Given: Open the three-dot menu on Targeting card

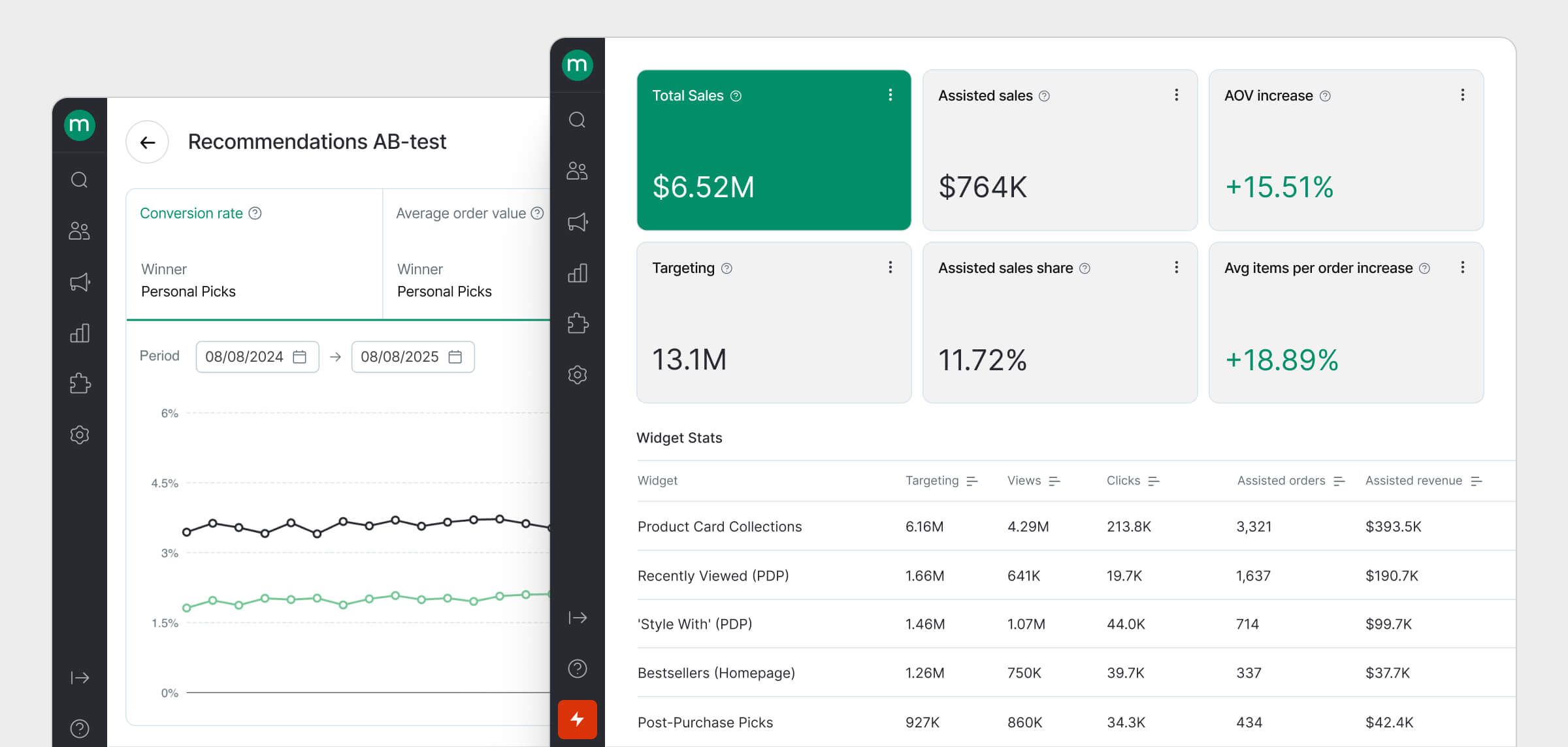Looking at the screenshot, I should [x=890, y=268].
